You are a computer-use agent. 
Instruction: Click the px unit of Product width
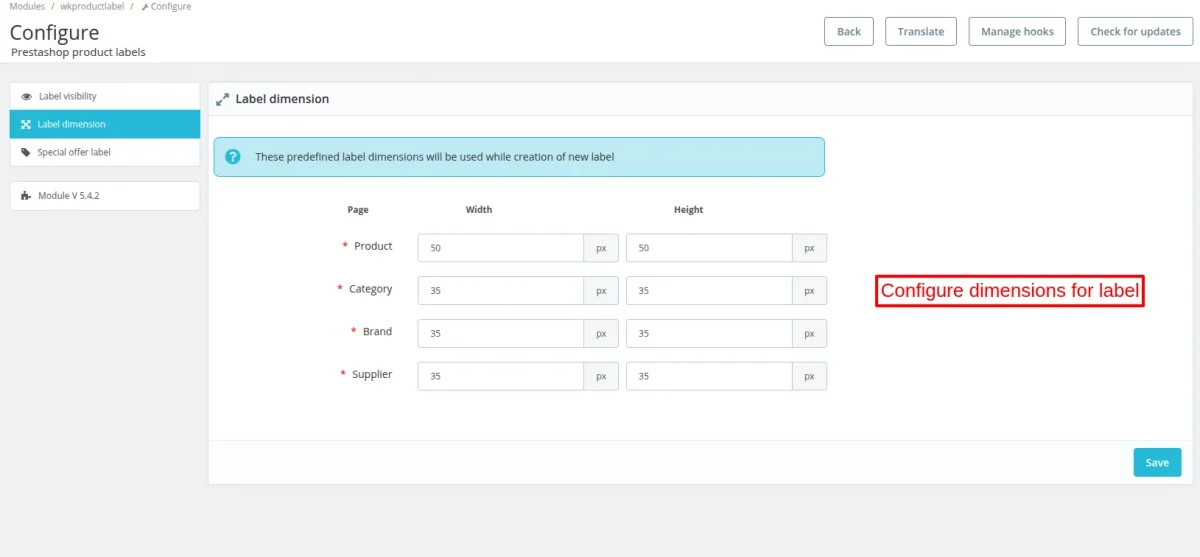(601, 248)
